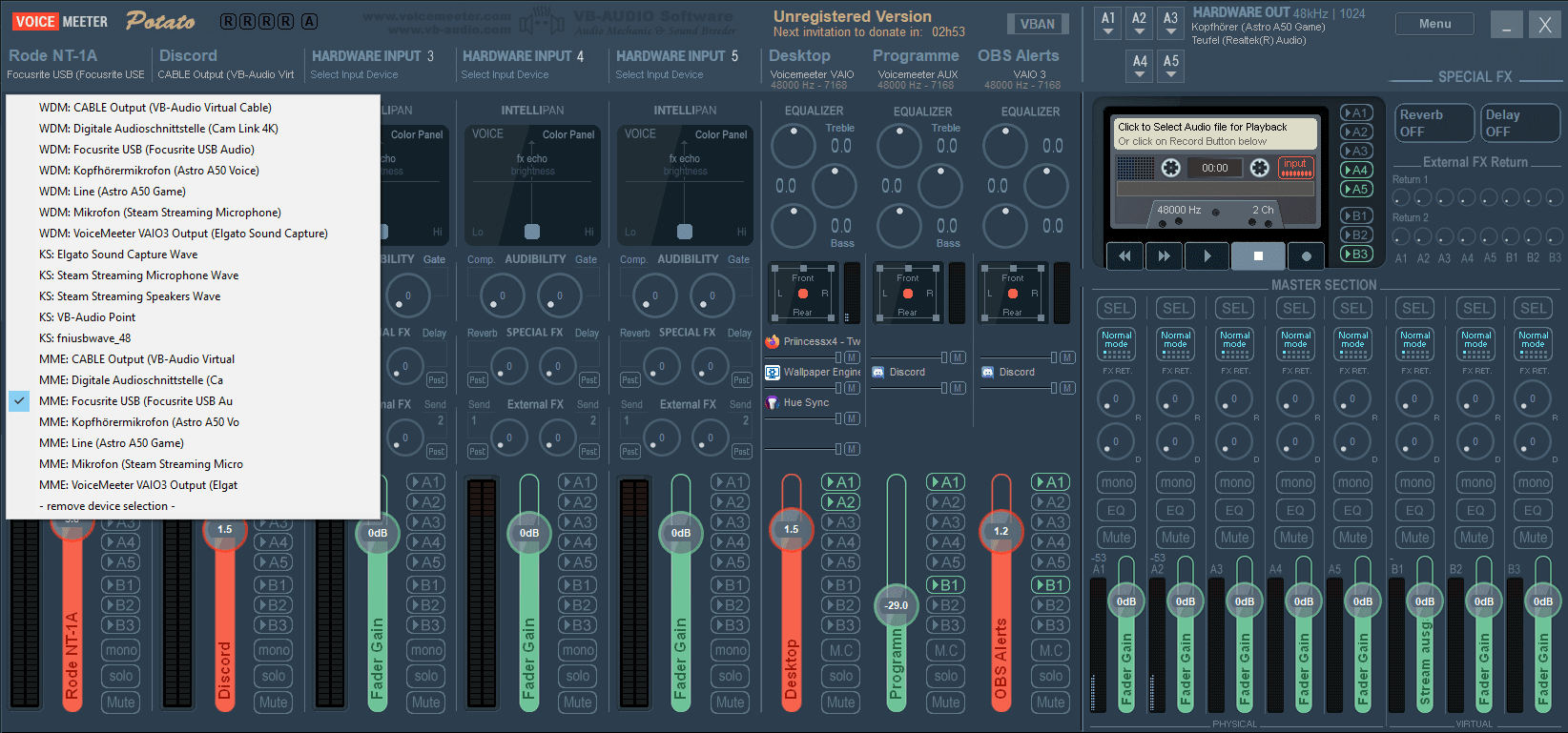
Task: Click the Programme fader knob at -29.0
Action: [897, 605]
